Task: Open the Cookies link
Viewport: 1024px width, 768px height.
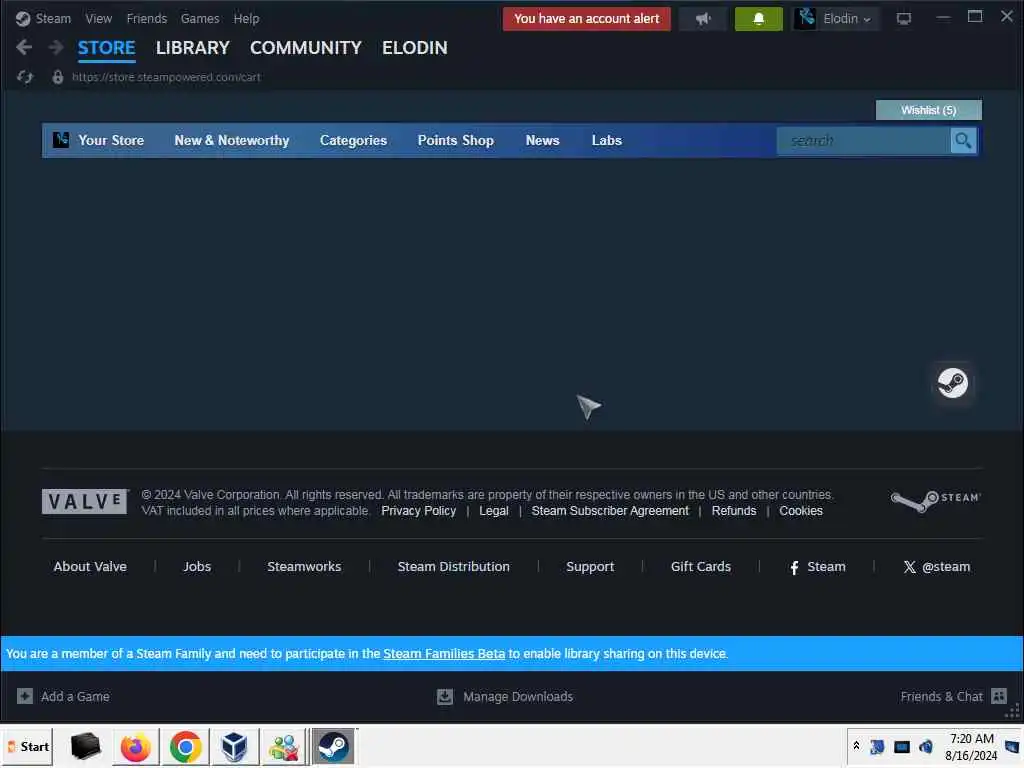Action: coord(801,511)
